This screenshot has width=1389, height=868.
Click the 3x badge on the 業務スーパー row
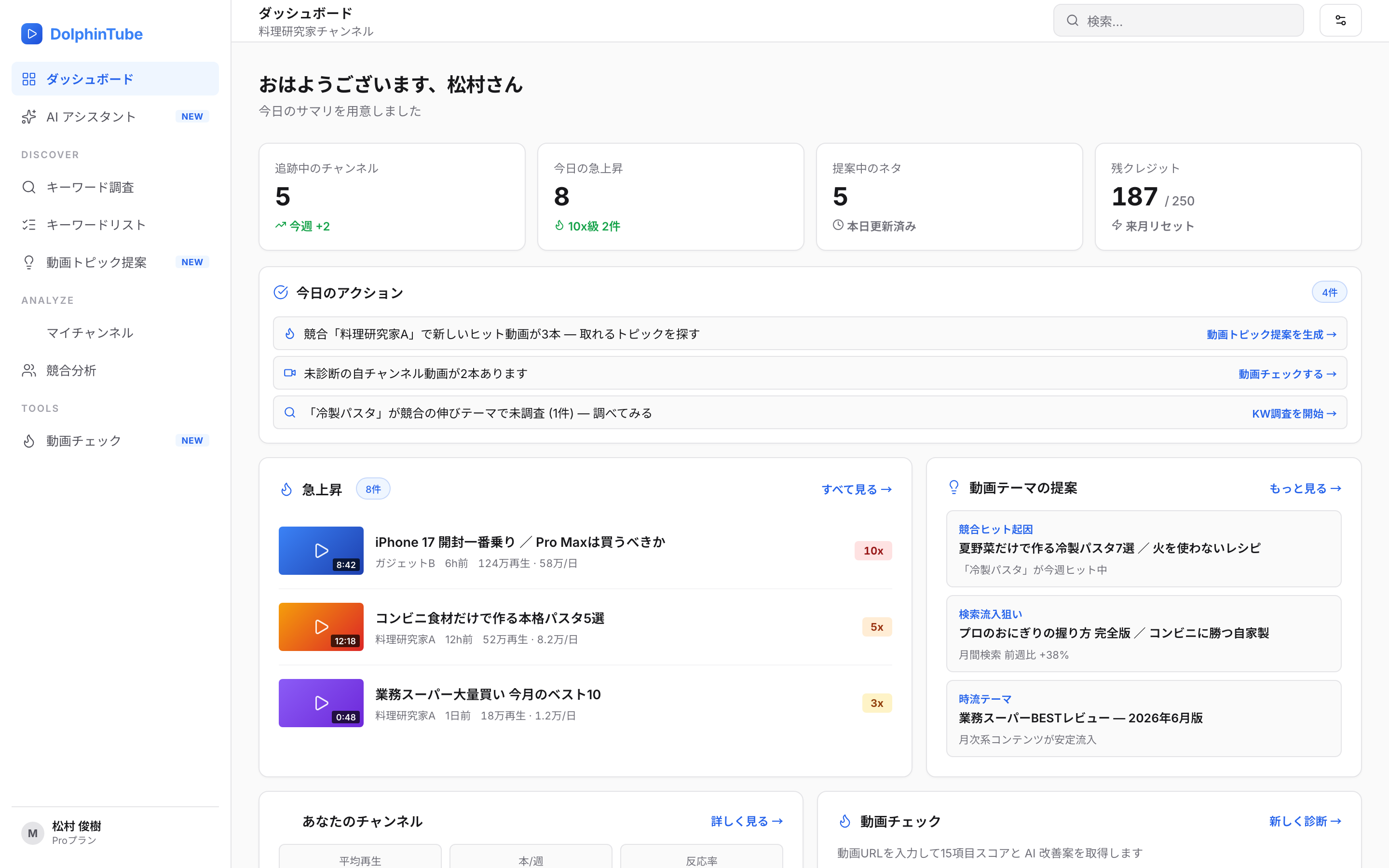[877, 703]
